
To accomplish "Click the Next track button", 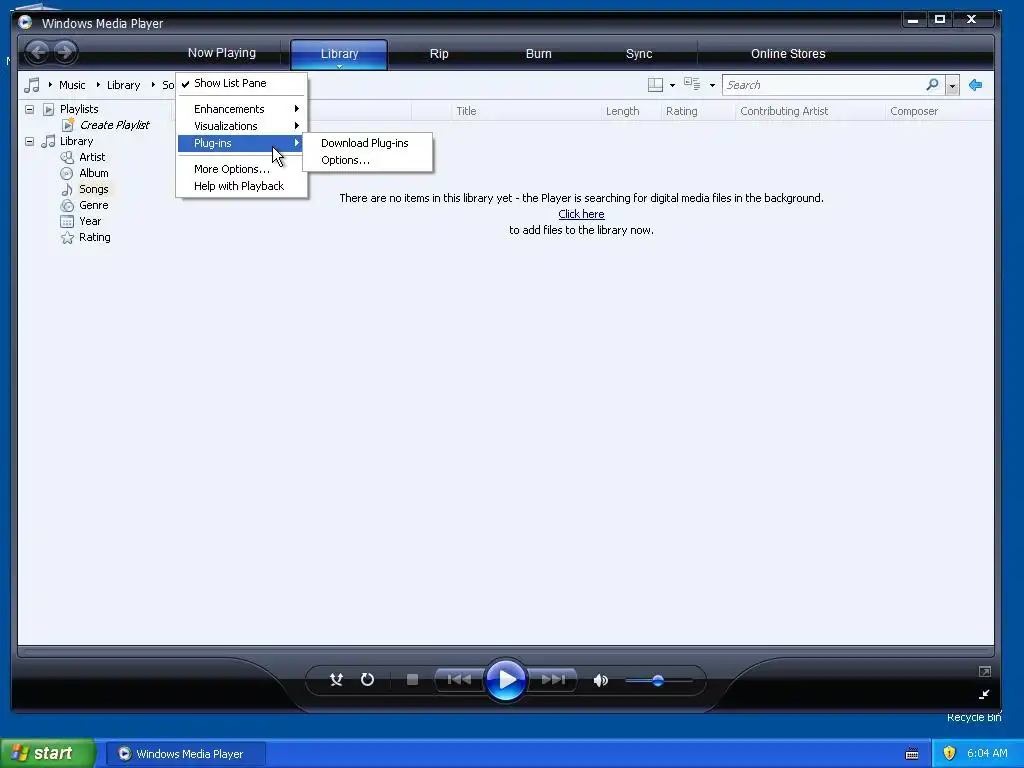I will point(553,680).
